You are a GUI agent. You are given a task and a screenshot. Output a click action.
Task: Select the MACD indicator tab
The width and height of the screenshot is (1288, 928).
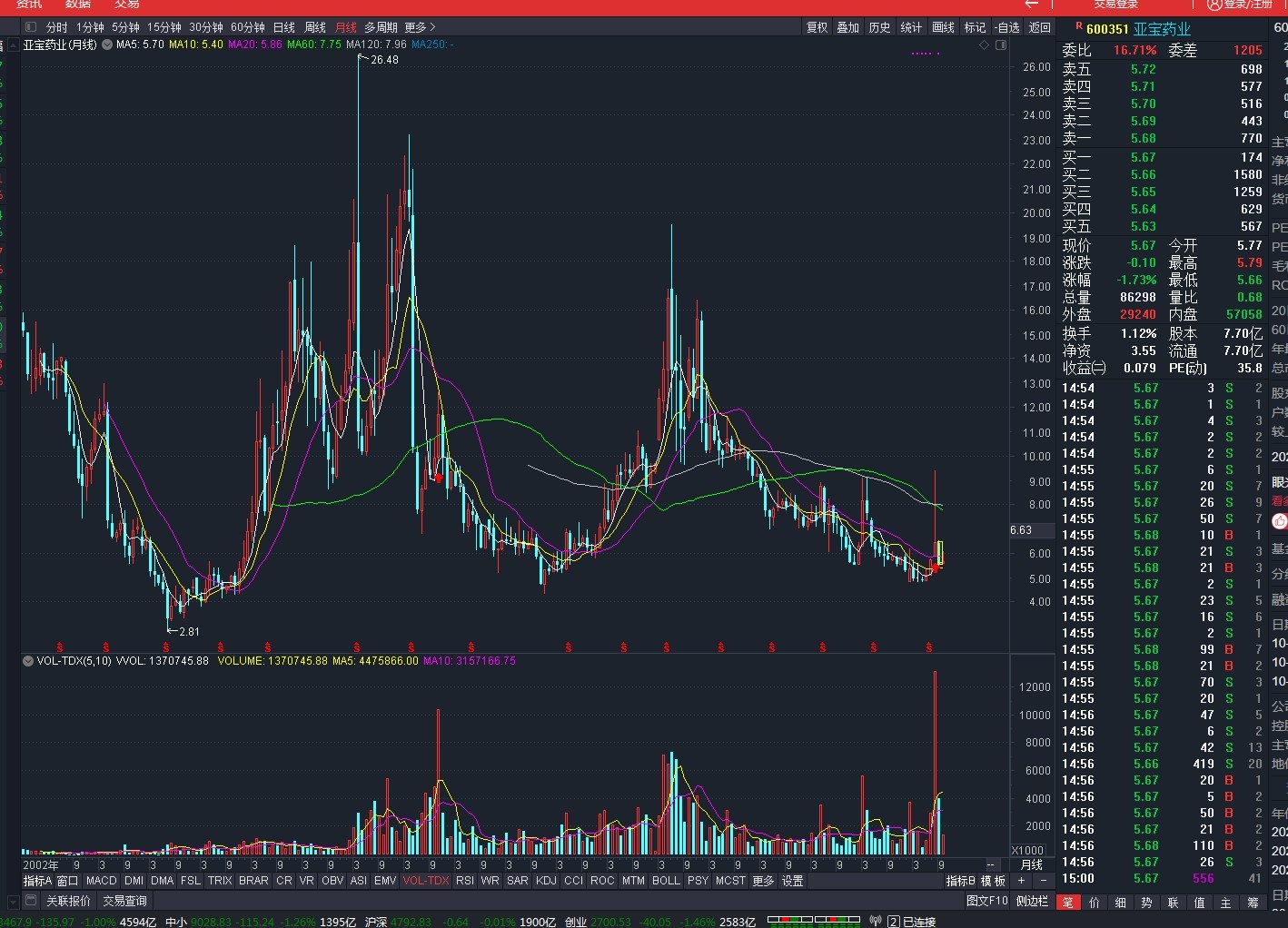tap(102, 881)
